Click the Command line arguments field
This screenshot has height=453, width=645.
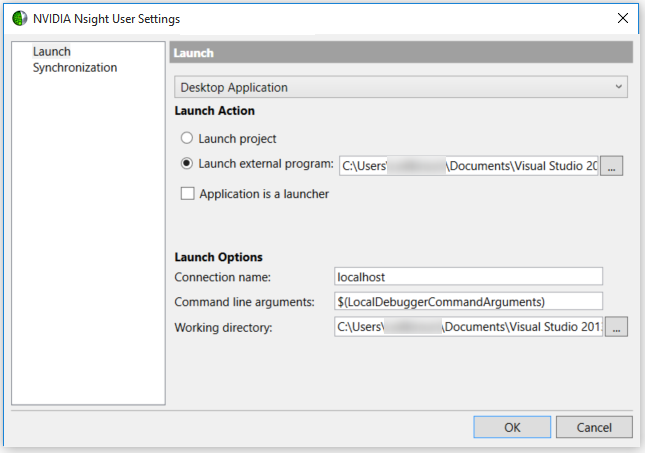click(x=469, y=302)
